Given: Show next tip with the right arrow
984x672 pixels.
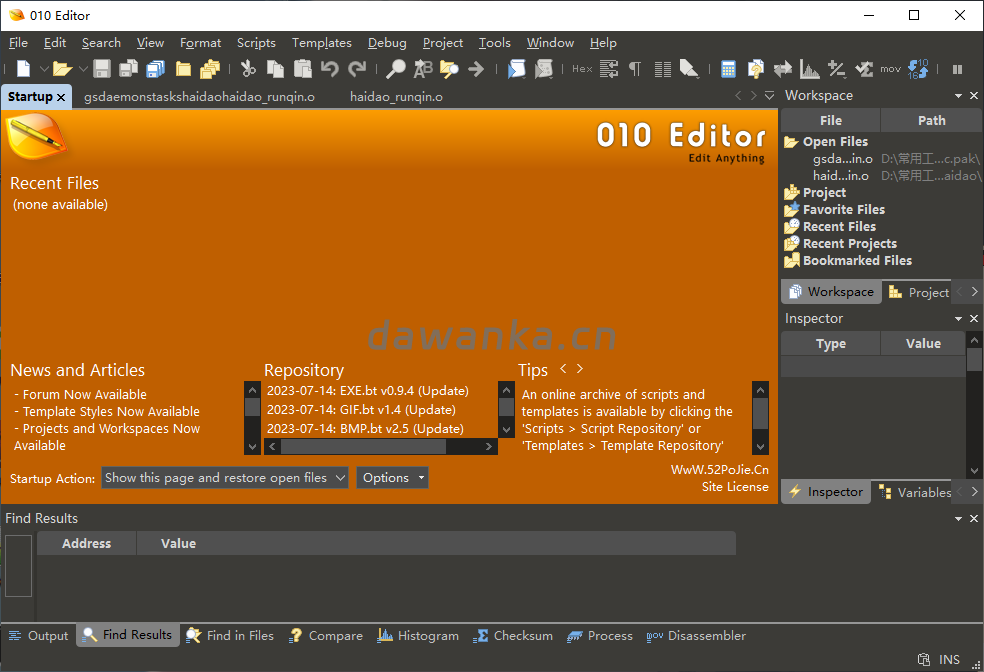Looking at the screenshot, I should point(580,369).
